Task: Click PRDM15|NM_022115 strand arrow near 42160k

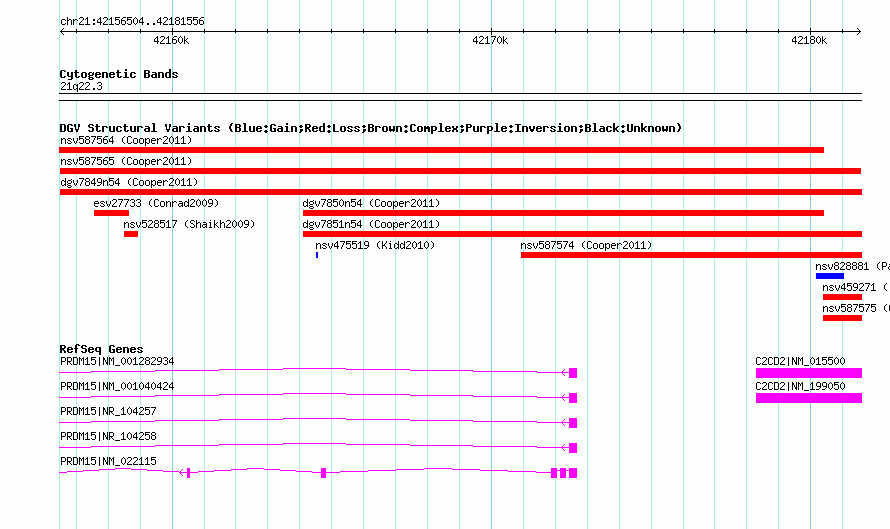Action: point(183,473)
